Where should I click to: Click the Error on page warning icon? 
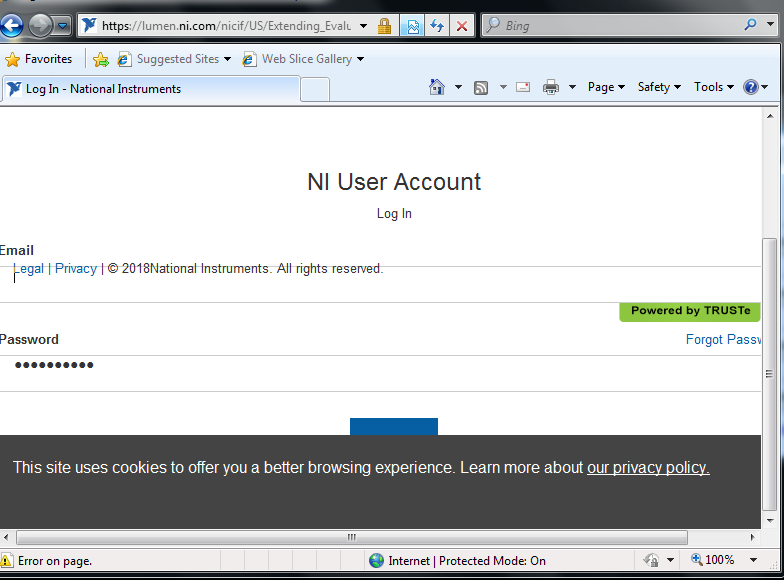(6, 560)
